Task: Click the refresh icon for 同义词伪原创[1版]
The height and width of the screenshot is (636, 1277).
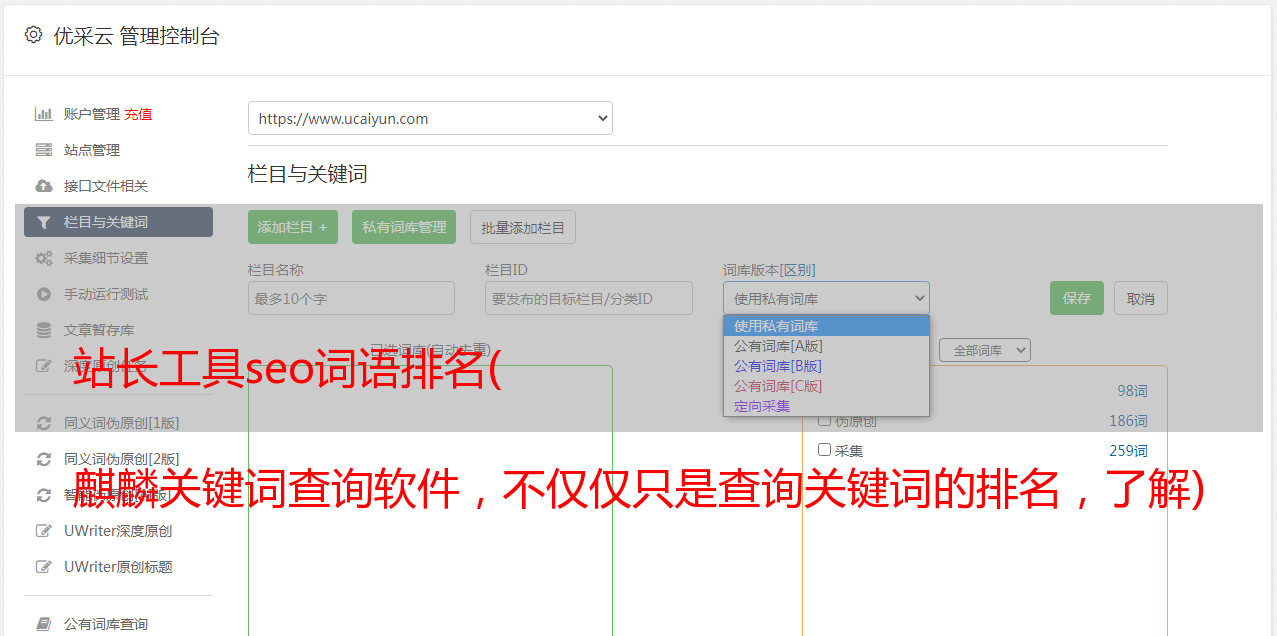Action: pyautogui.click(x=44, y=423)
